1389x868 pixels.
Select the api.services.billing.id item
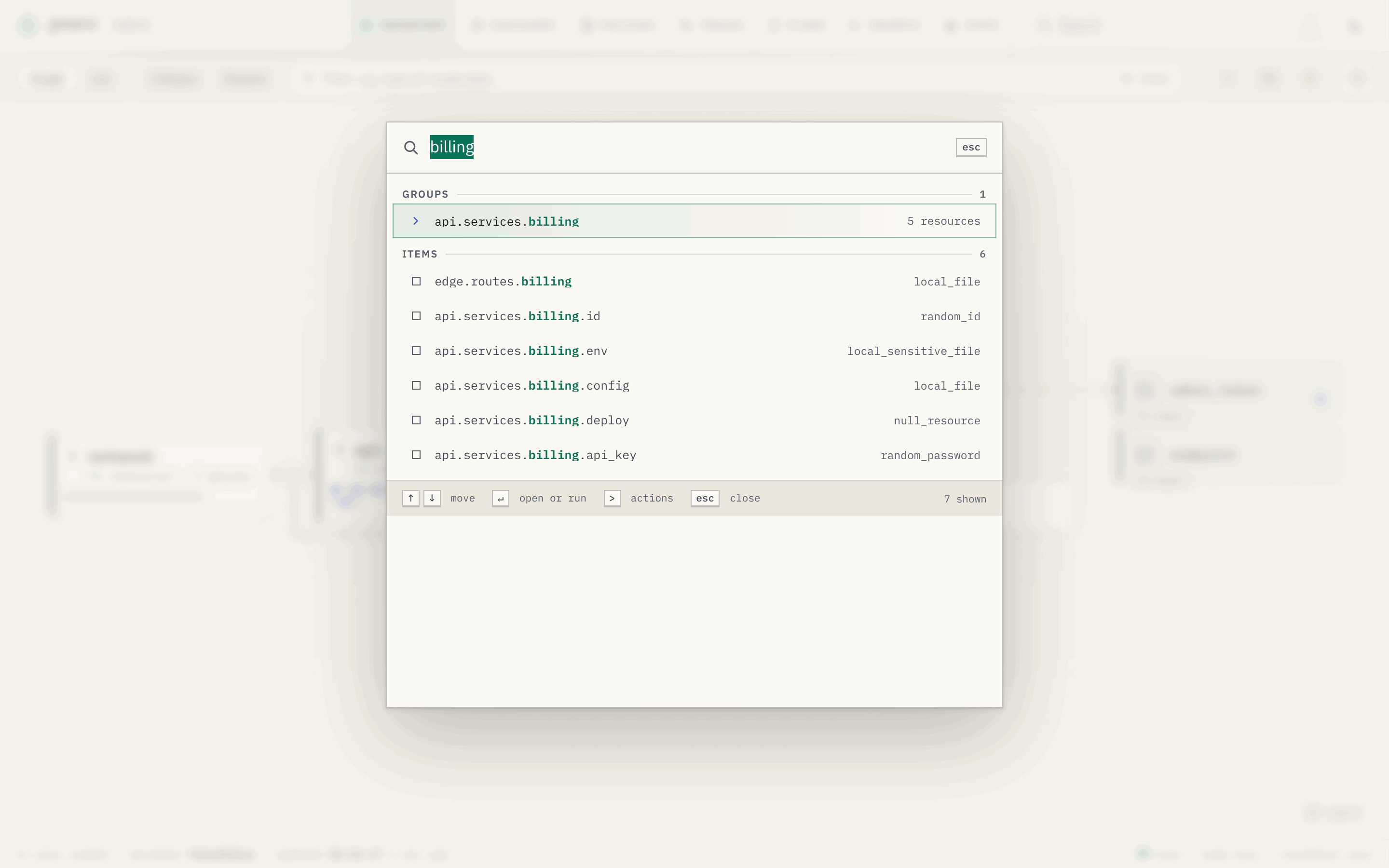tap(694, 316)
